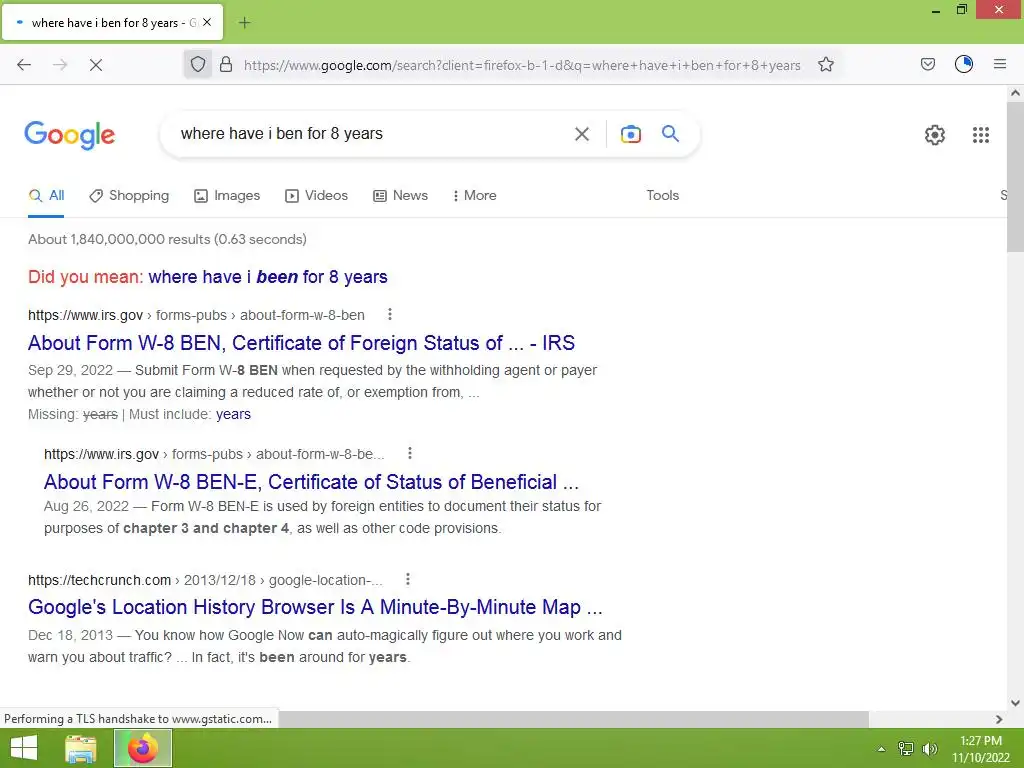Click the 'Sep 29, 2022' snippet text
Screen dimensions: 1024x768
[x=71, y=370]
